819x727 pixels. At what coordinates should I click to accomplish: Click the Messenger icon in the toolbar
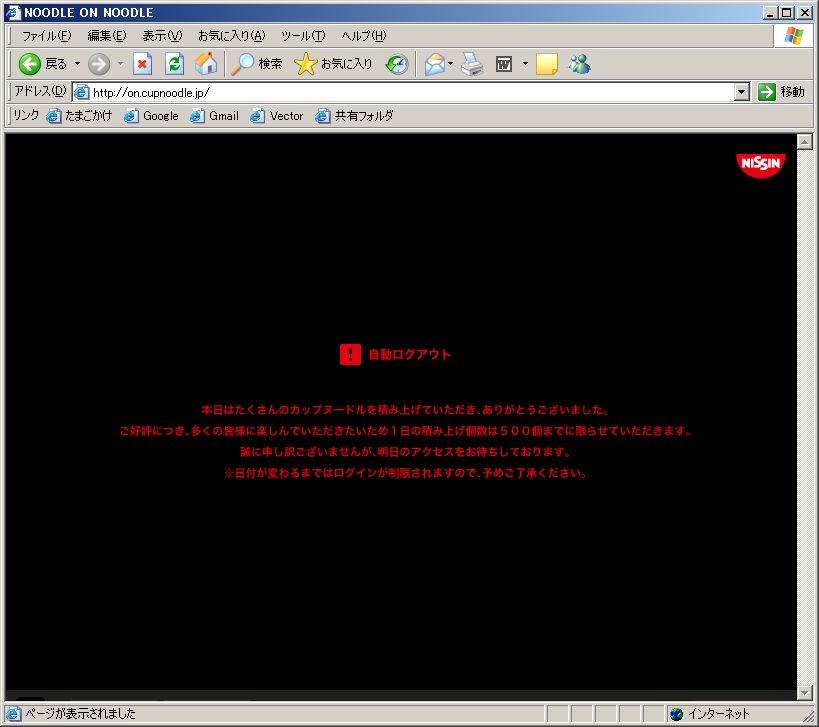pos(580,64)
